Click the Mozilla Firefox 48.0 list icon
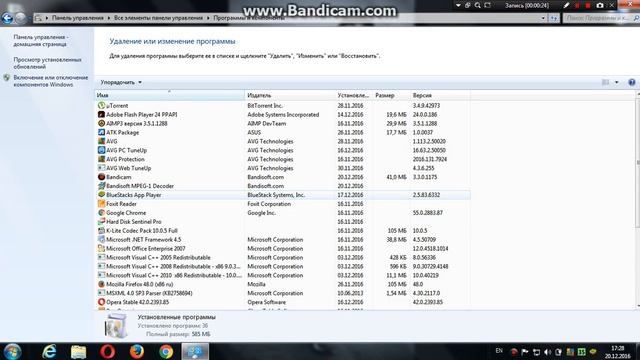 (x=101, y=284)
